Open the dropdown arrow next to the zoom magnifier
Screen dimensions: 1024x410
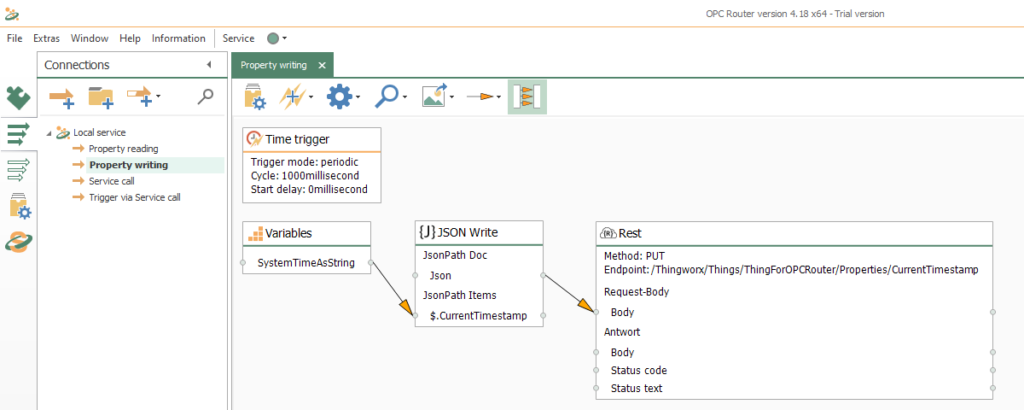407,98
